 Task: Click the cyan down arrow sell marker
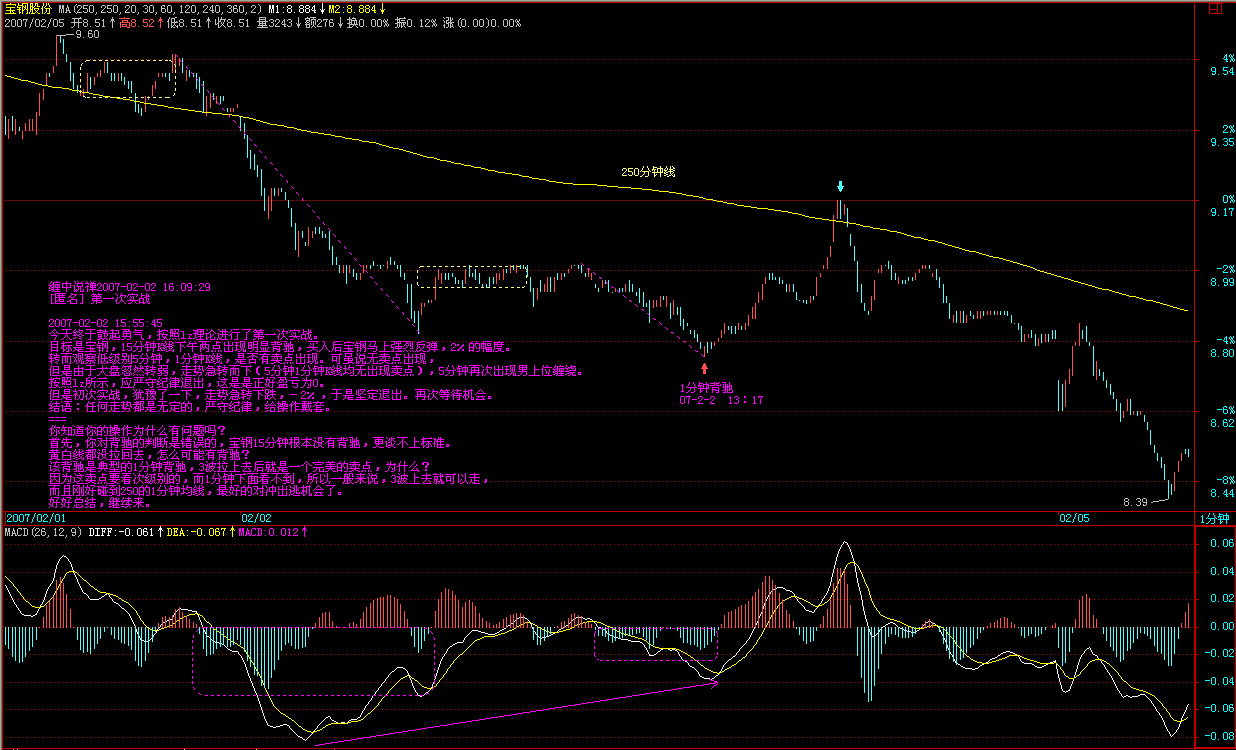pos(841,187)
